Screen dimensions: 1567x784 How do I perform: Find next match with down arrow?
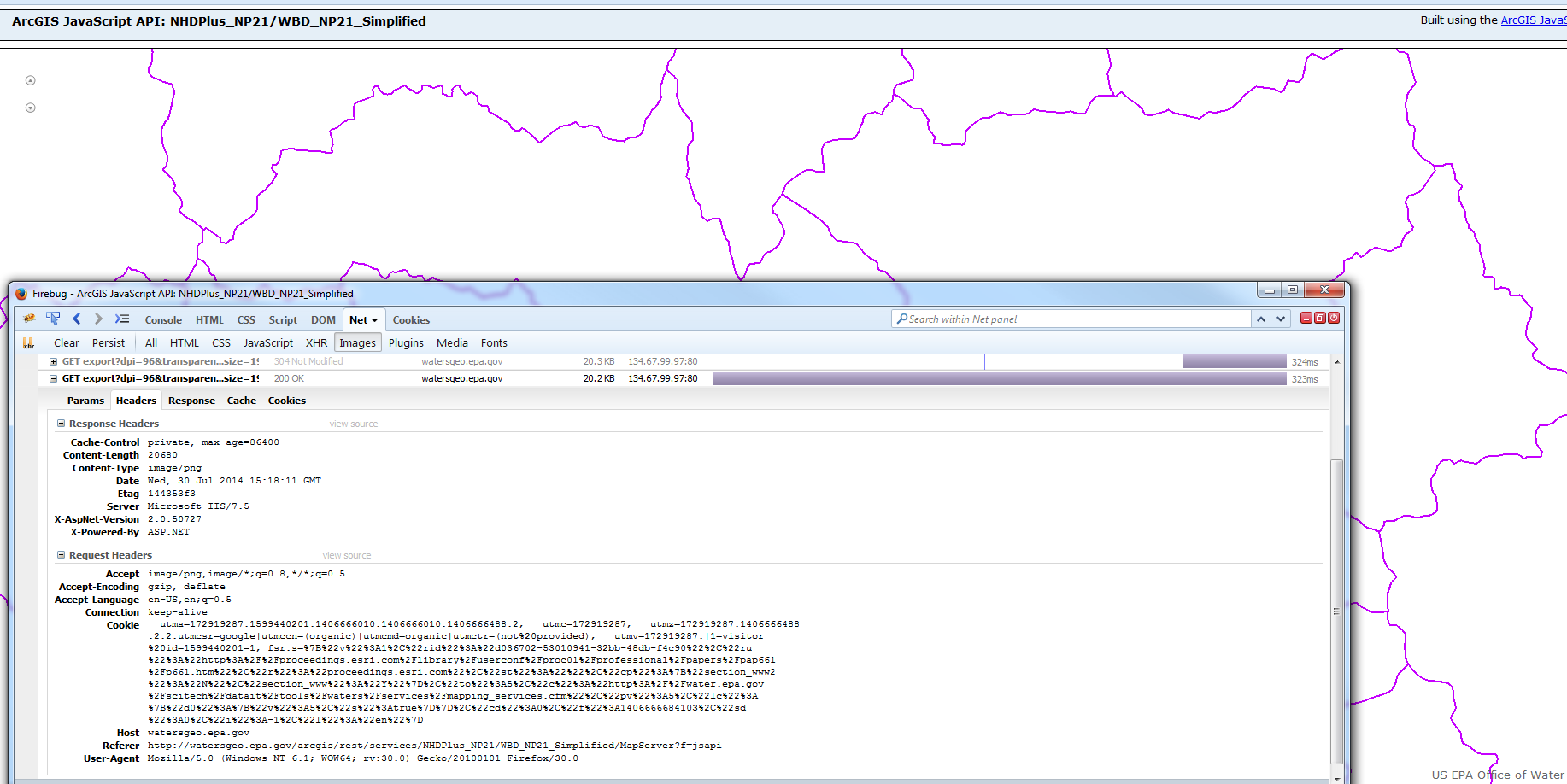1281,319
